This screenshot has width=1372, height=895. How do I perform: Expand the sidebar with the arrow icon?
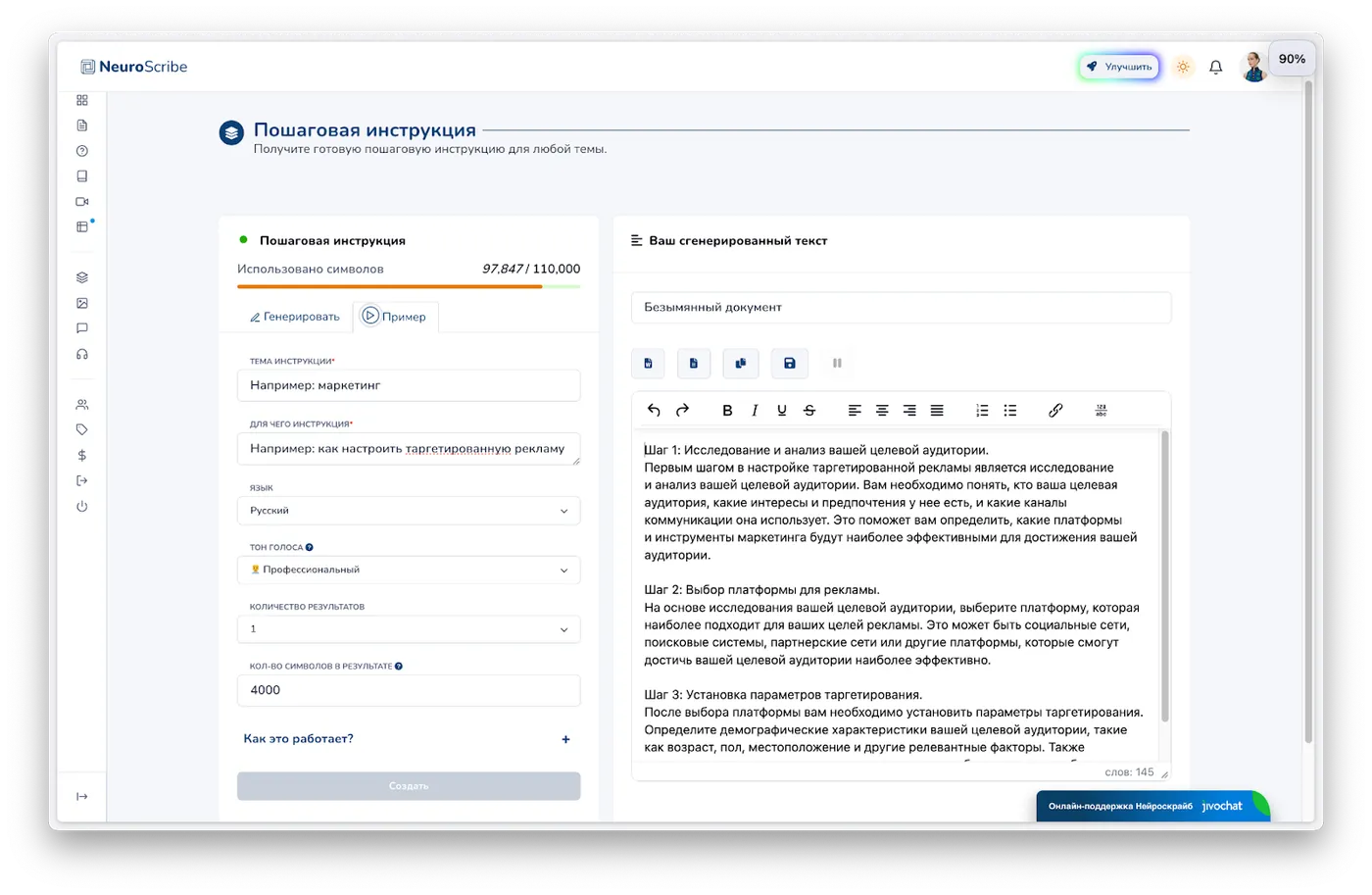click(82, 796)
